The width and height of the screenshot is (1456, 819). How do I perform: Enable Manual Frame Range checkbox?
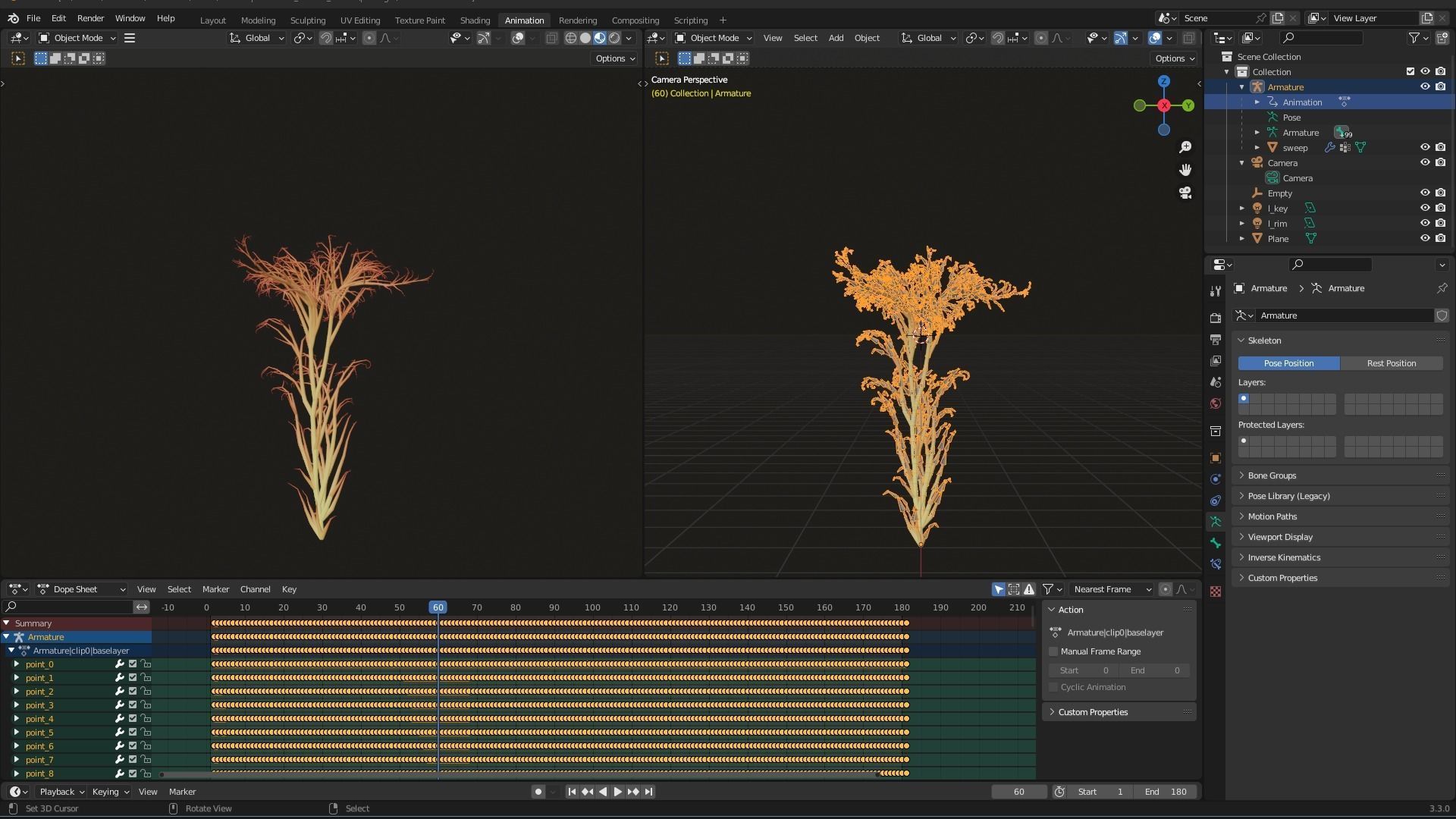[x=1053, y=651]
